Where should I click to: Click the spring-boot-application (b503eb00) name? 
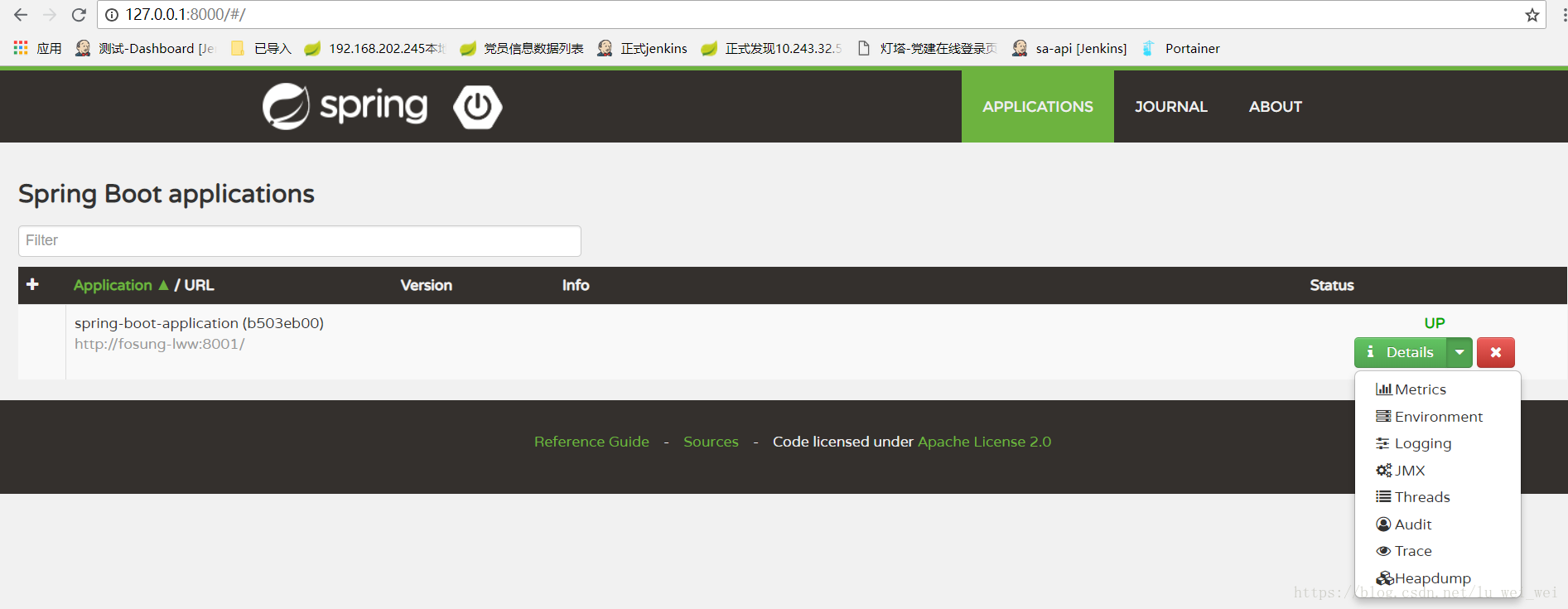(x=199, y=323)
